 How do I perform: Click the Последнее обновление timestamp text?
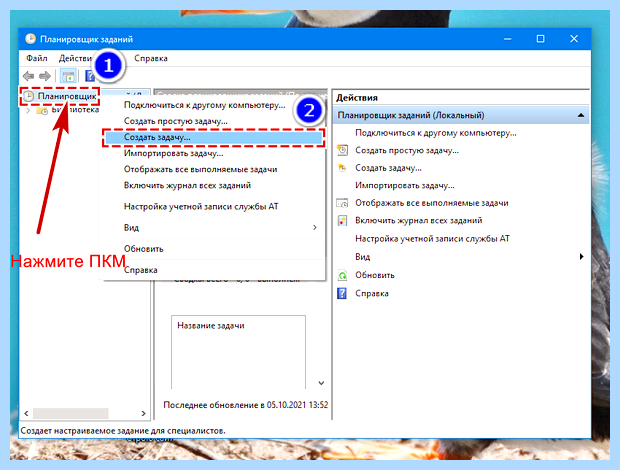pos(246,405)
